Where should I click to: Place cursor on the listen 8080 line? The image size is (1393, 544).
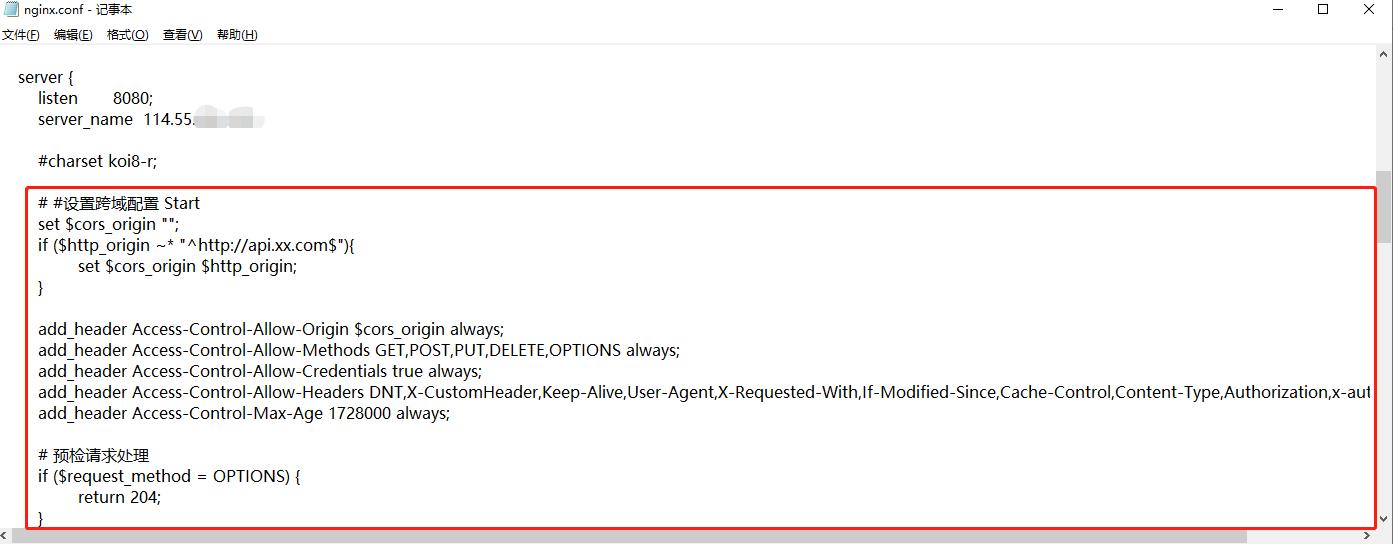[x=95, y=98]
